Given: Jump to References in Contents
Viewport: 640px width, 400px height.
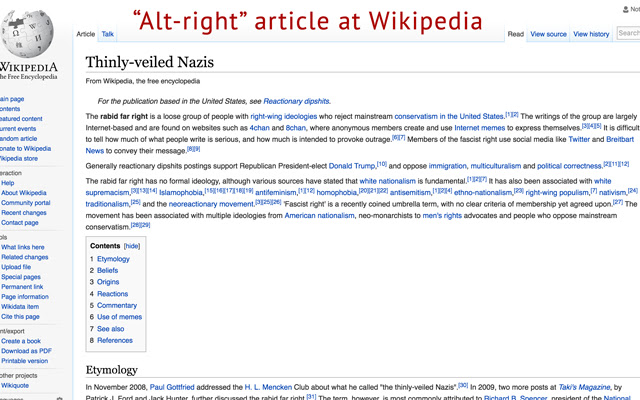Looking at the screenshot, I should pos(115,340).
